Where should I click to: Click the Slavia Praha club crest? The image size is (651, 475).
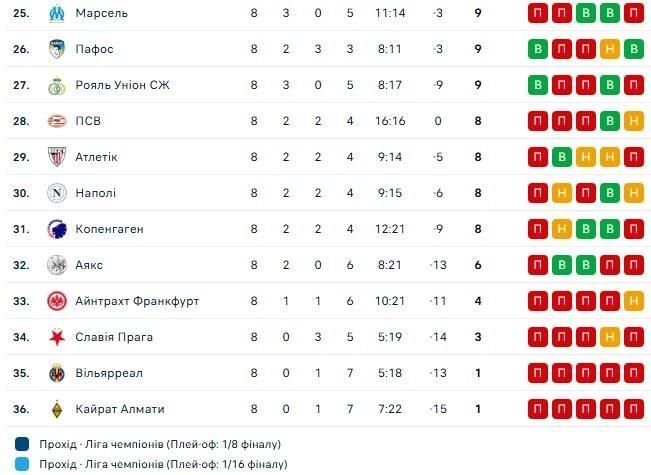coord(56,337)
